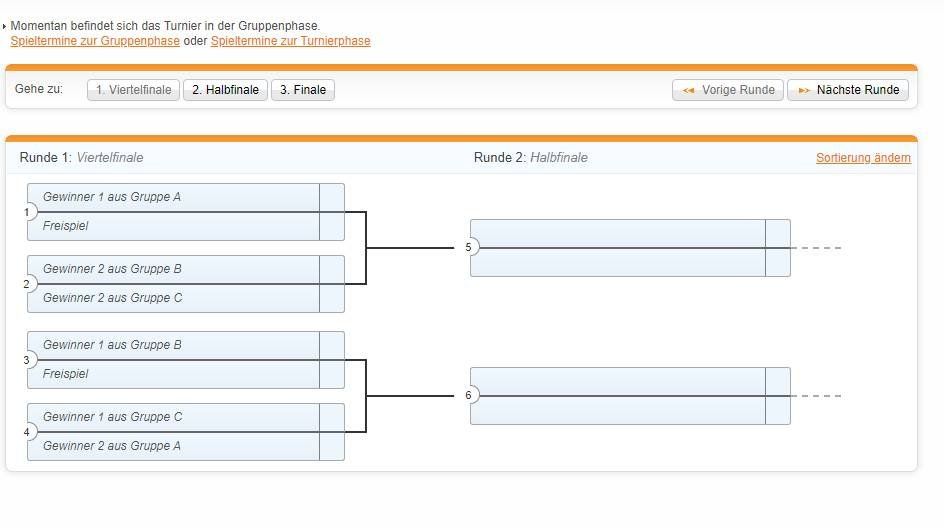Go to Vorige Runde
This screenshot has width=944, height=528.
click(728, 90)
